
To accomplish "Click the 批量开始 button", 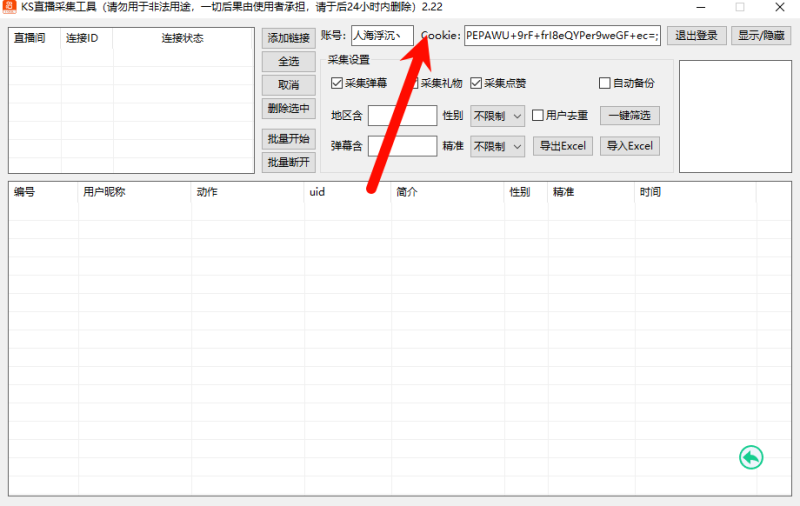I will pyautogui.click(x=288, y=139).
